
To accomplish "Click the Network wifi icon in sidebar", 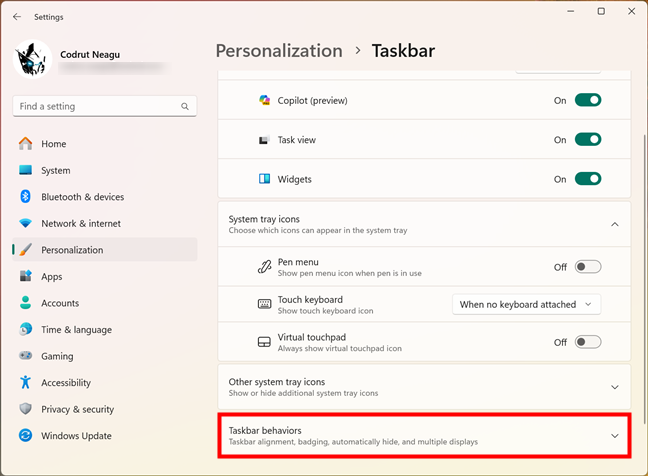I will (x=26, y=223).
